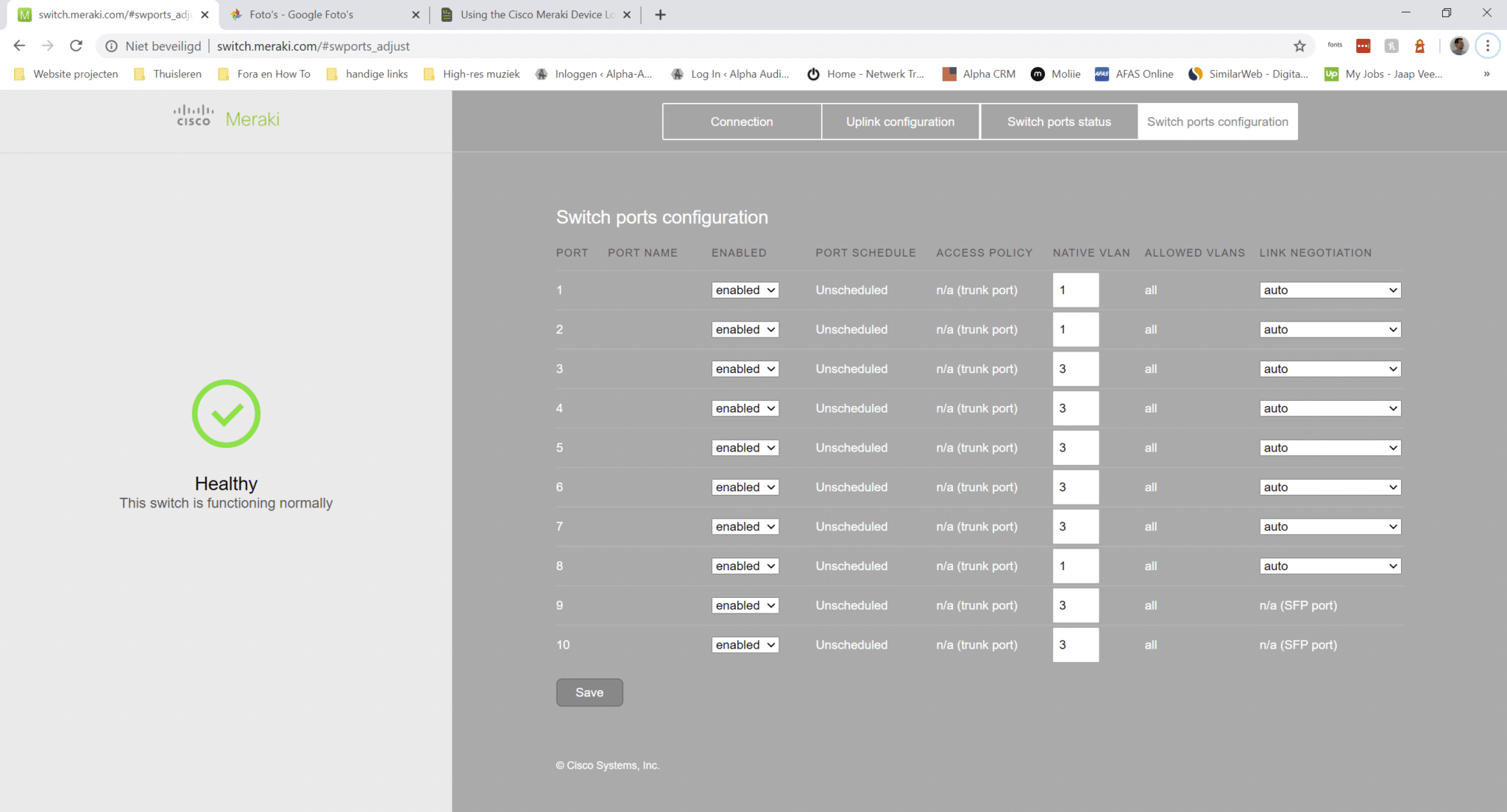Click the Cisco Meraki logo

[227, 118]
